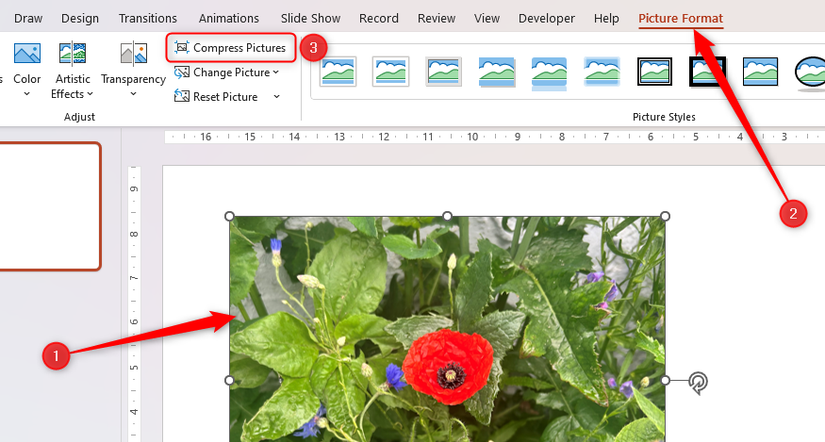The image size is (825, 442).
Task: Open the Help tab
Action: (x=606, y=18)
